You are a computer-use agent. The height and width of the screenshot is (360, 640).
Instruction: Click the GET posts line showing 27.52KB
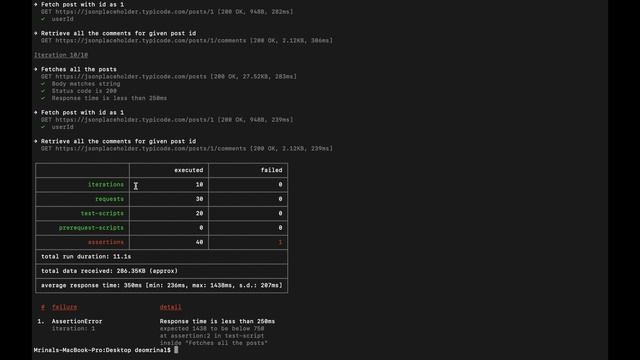[169, 76]
